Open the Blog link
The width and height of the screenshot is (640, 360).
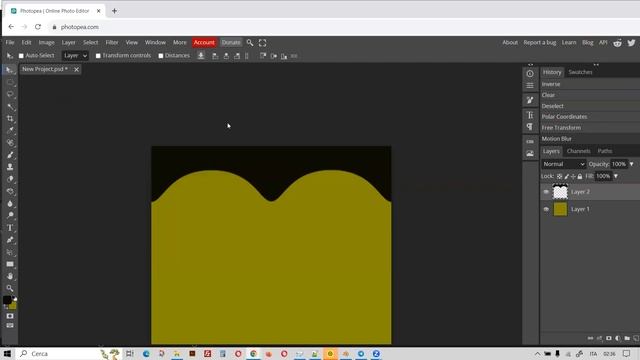(587, 42)
